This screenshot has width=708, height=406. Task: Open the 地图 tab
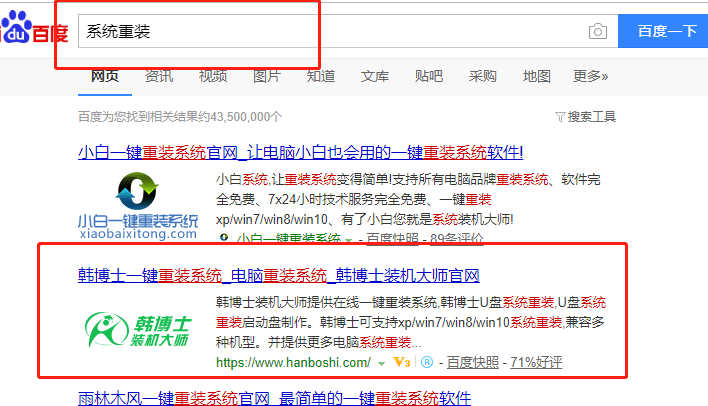point(536,76)
